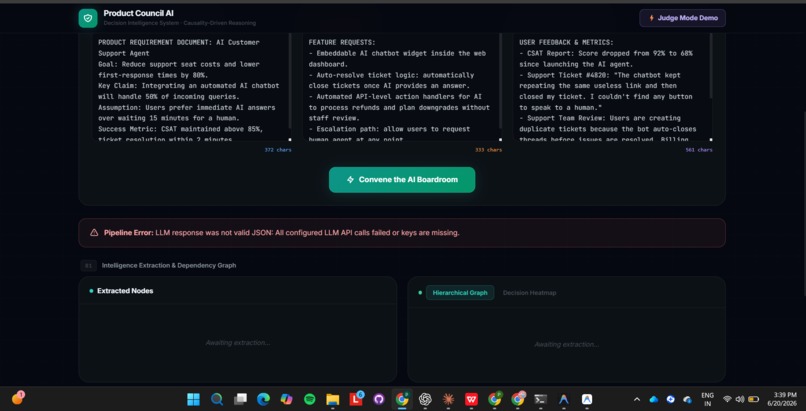Open GitHub Desktop from the taskbar
This screenshot has width=806, height=411.
(x=379, y=399)
